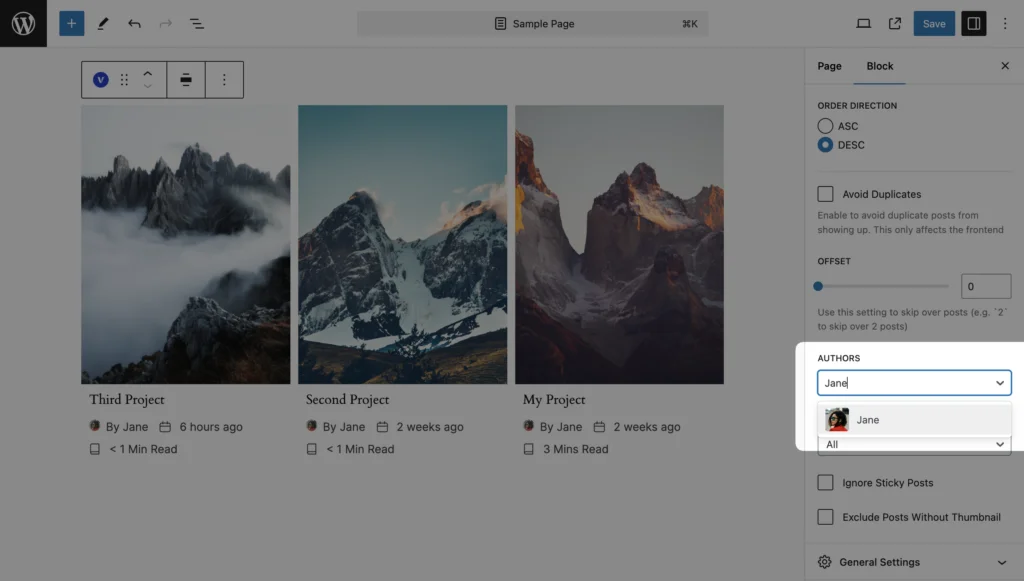Open the WordPress logo menu
This screenshot has width=1024, height=581.
[24, 24]
